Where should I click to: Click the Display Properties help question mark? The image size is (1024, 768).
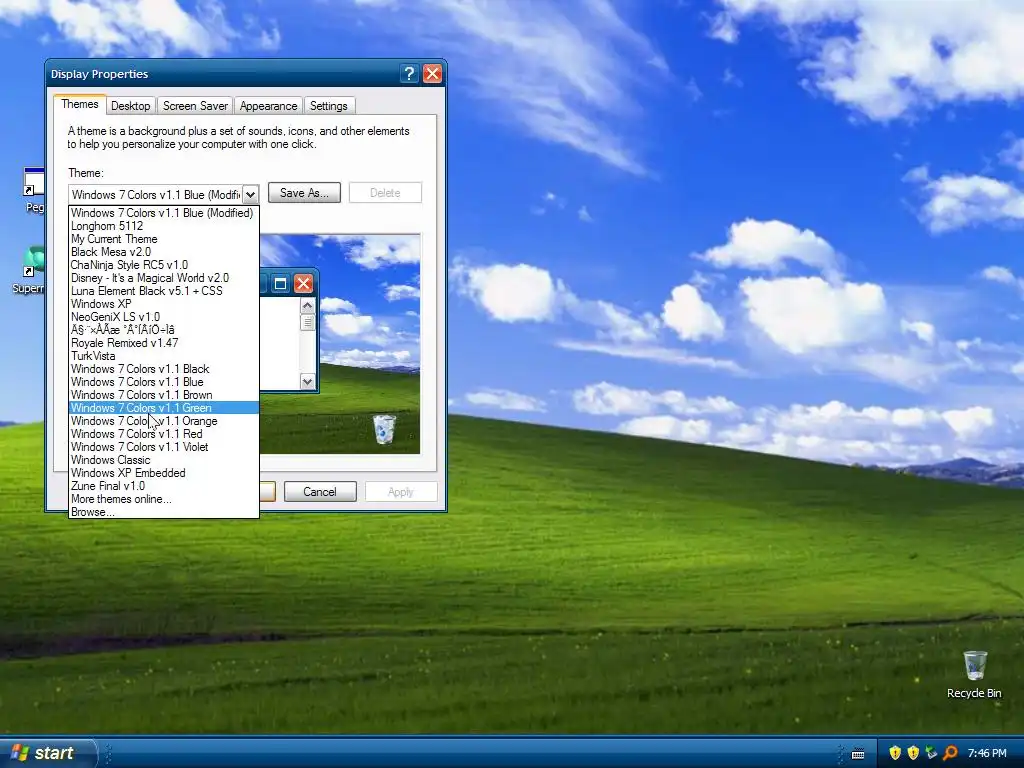(409, 74)
